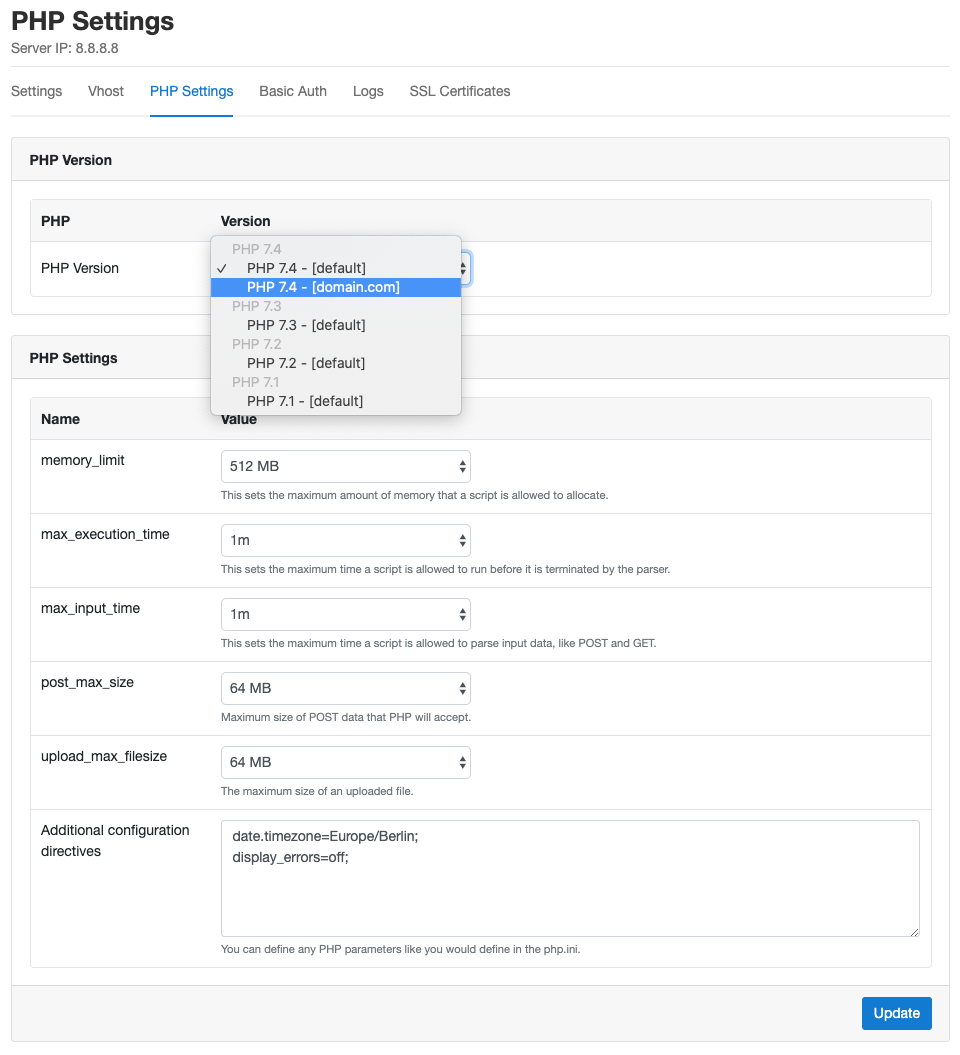Click the textarea resize handle corner
This screenshot has height=1055, width=960.
pos(914,932)
